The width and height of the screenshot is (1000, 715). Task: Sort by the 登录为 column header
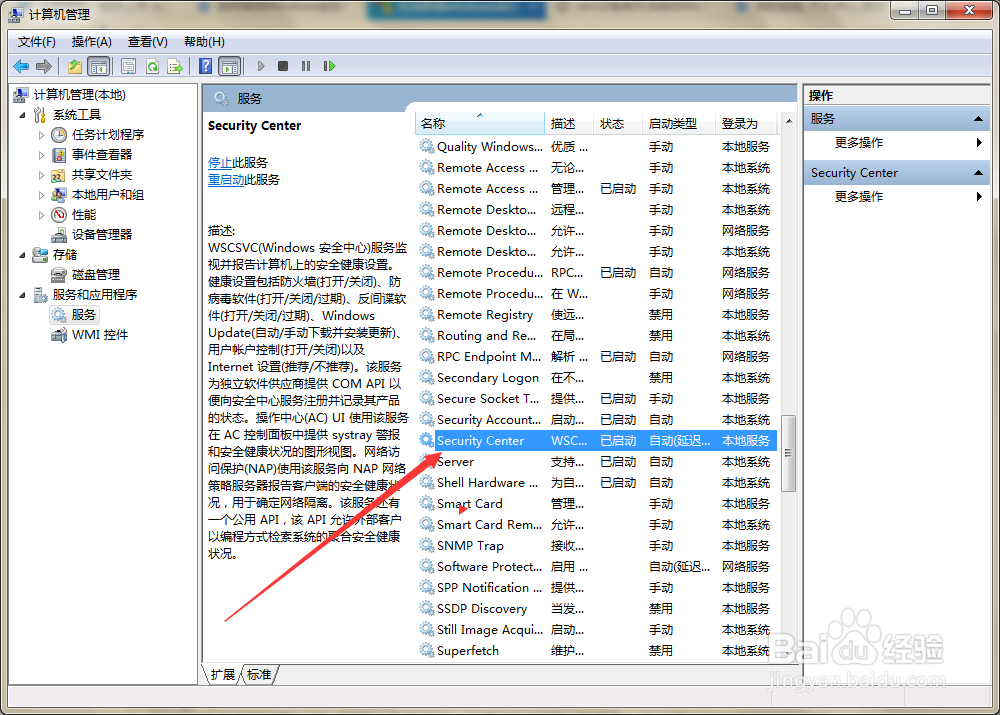click(x=747, y=123)
